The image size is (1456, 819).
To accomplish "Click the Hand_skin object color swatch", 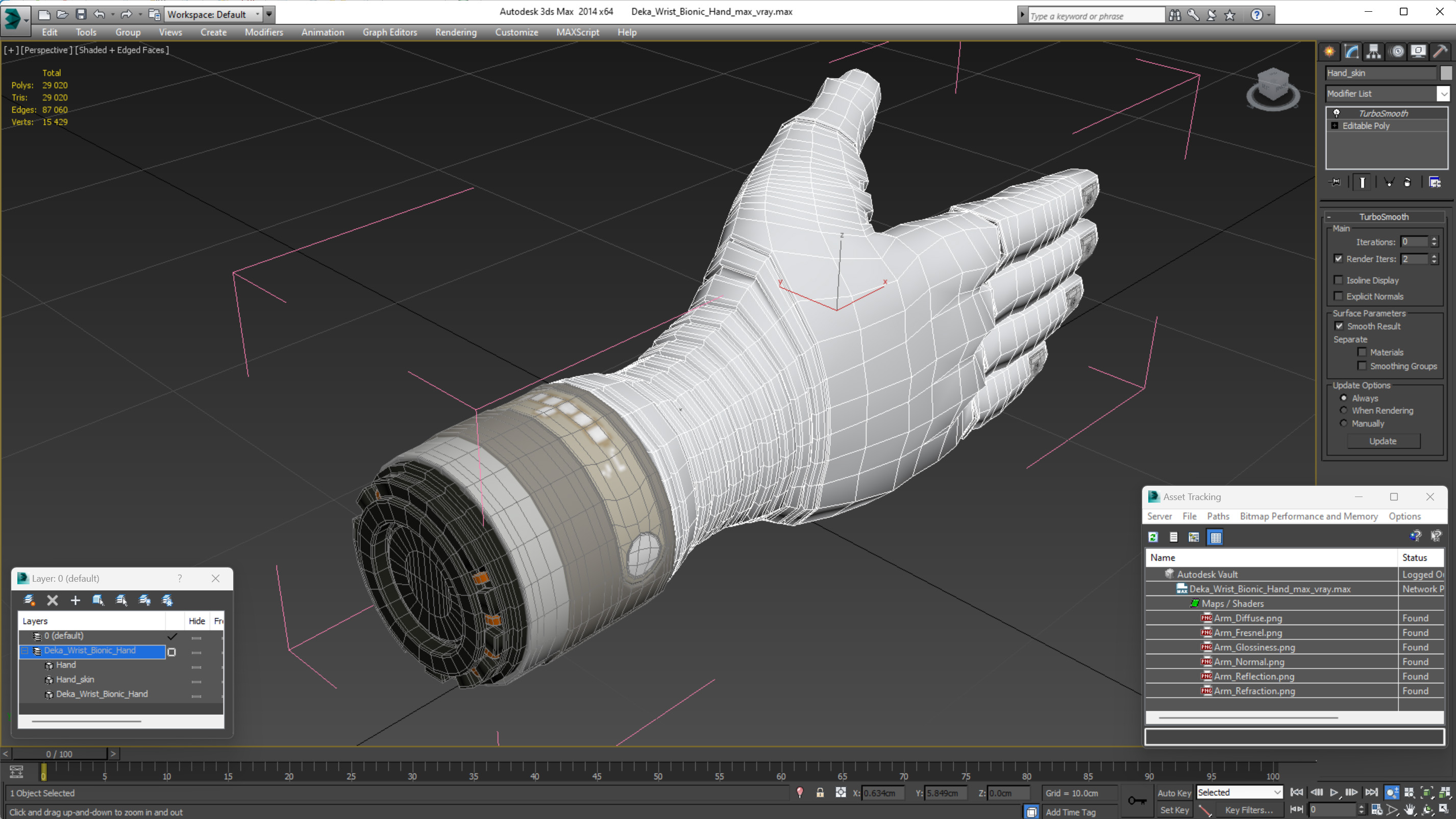I will coord(1445,73).
